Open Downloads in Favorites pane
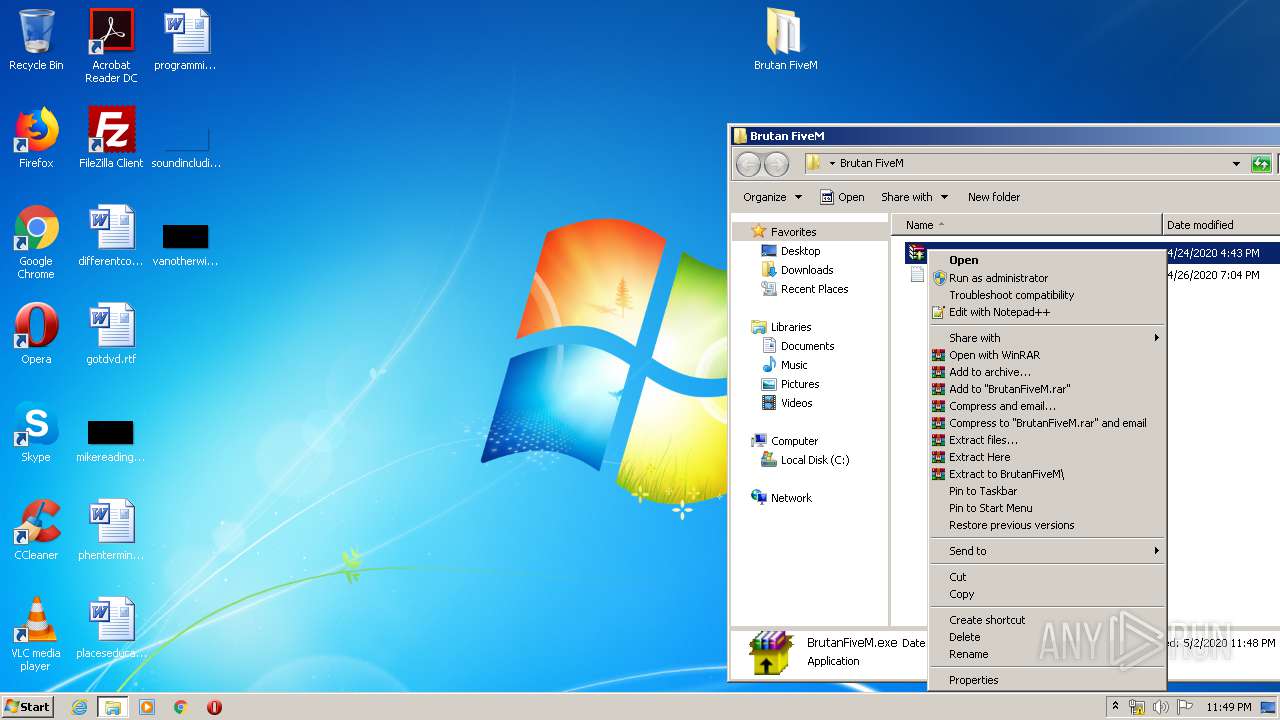The width and height of the screenshot is (1280, 720). 797,270
